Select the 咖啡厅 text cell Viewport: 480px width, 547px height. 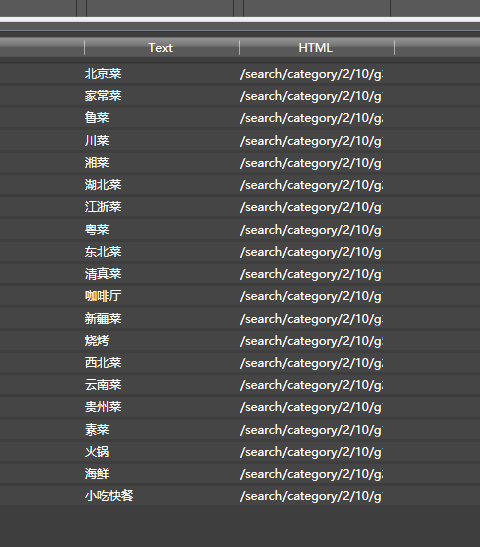pos(103,296)
